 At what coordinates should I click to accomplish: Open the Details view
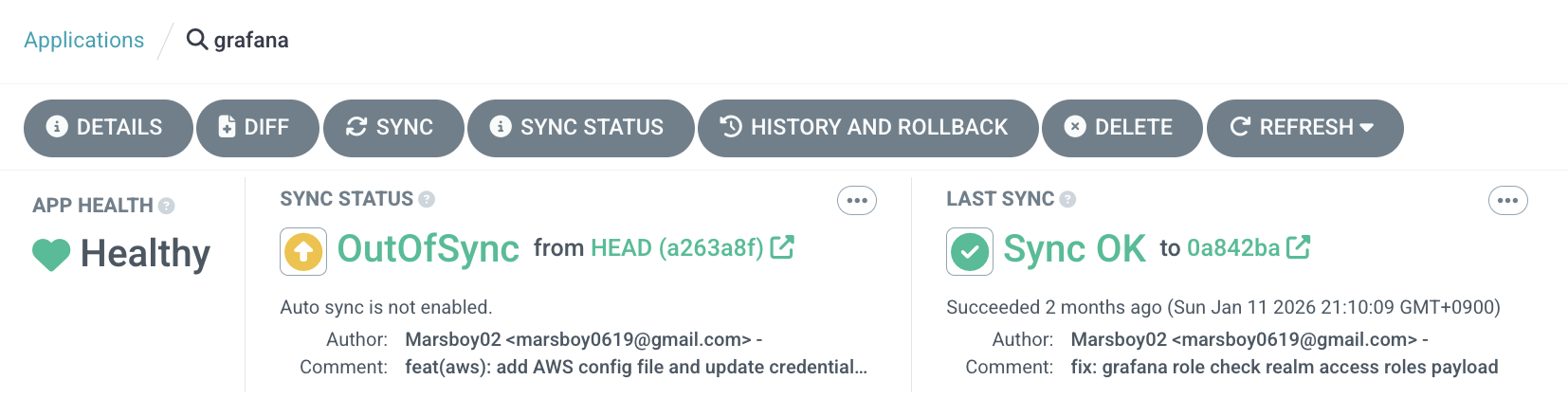tap(108, 128)
